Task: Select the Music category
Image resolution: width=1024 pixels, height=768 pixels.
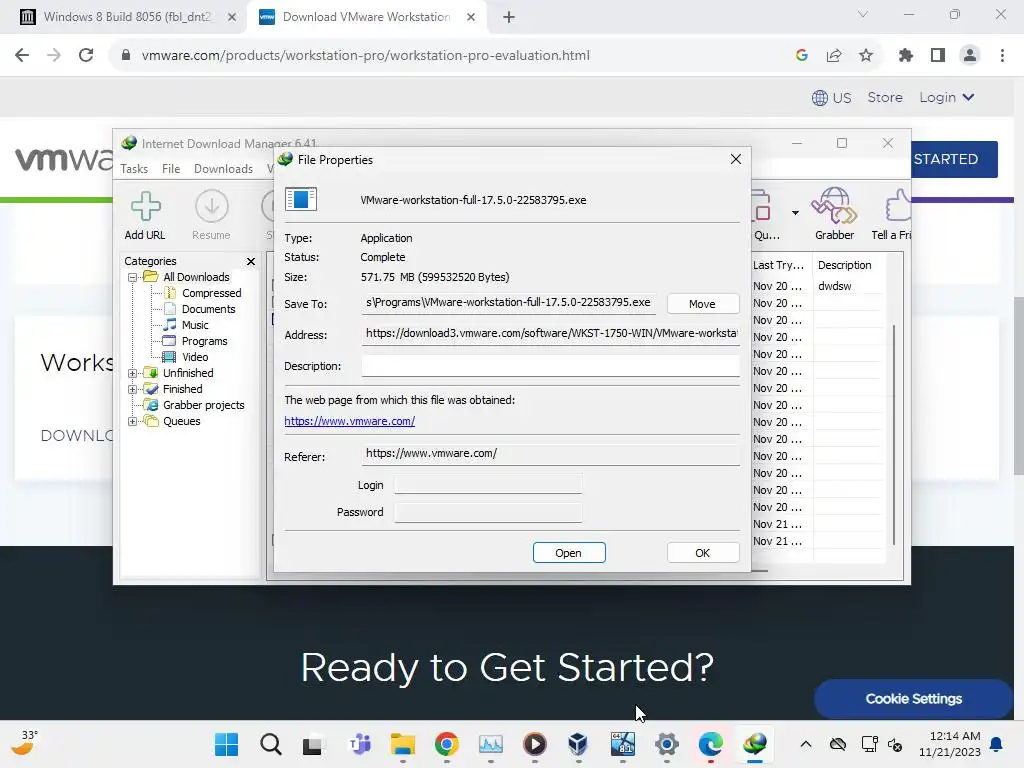Action: [x=195, y=325]
